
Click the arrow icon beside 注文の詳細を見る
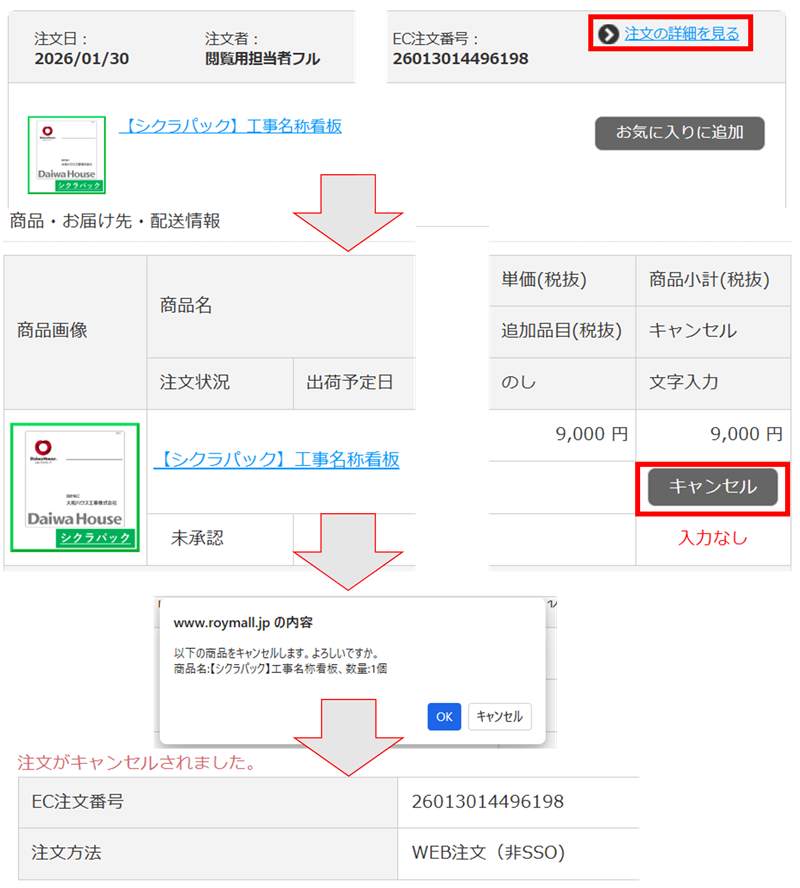click(x=608, y=35)
